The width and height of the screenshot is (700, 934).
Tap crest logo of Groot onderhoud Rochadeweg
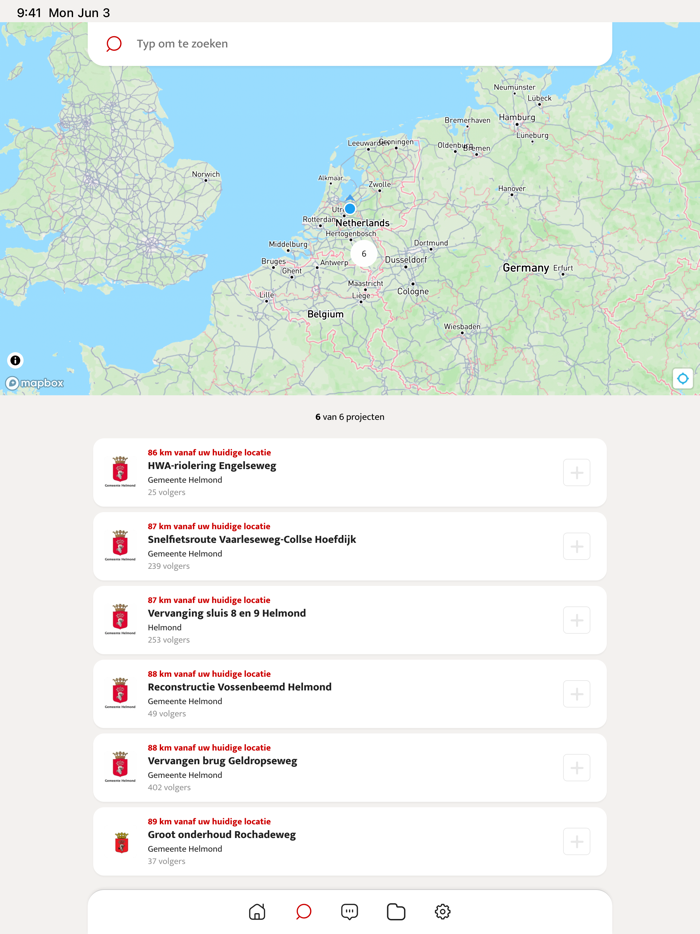pos(122,843)
